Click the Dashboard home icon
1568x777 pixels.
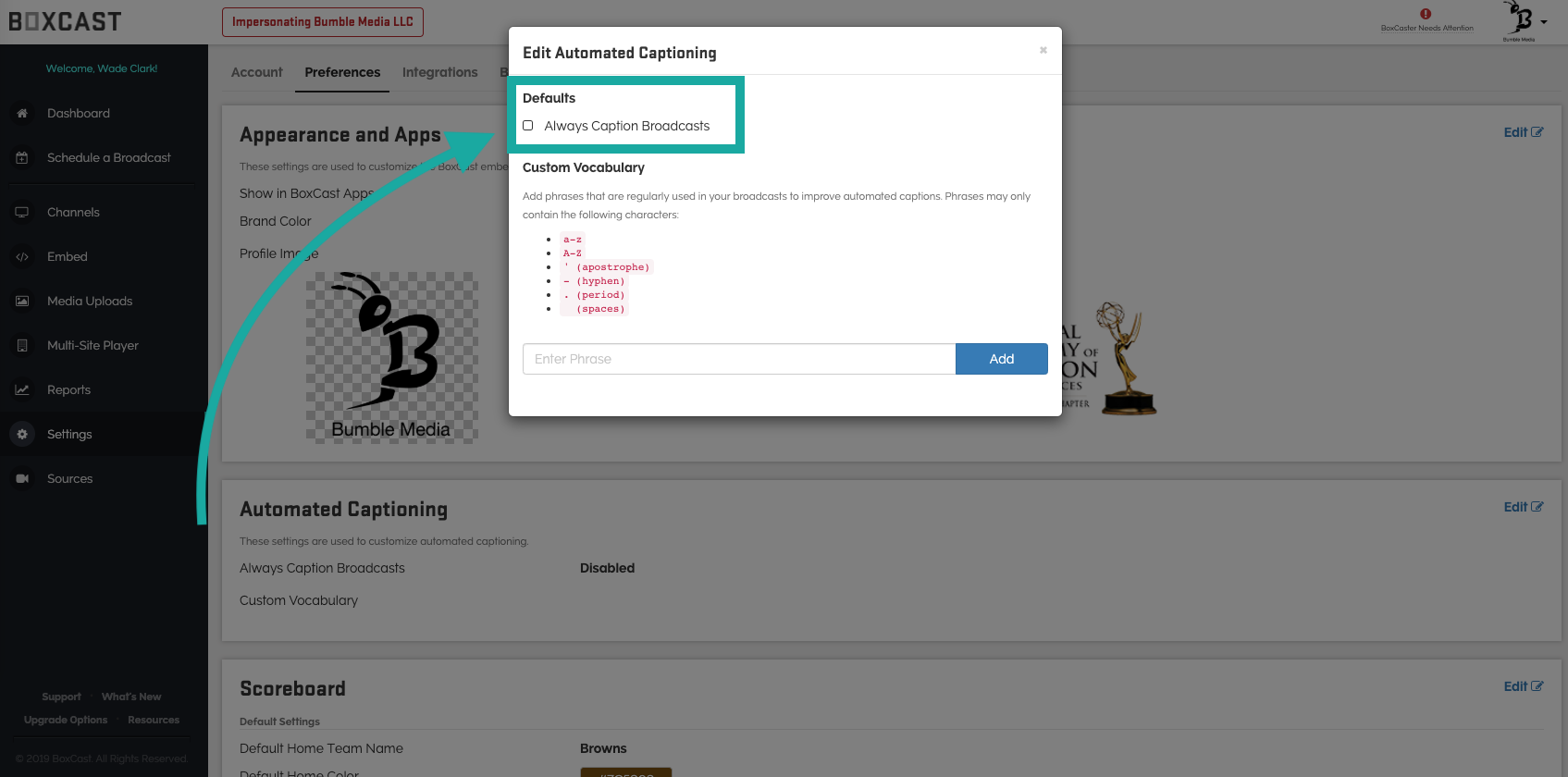[22, 113]
